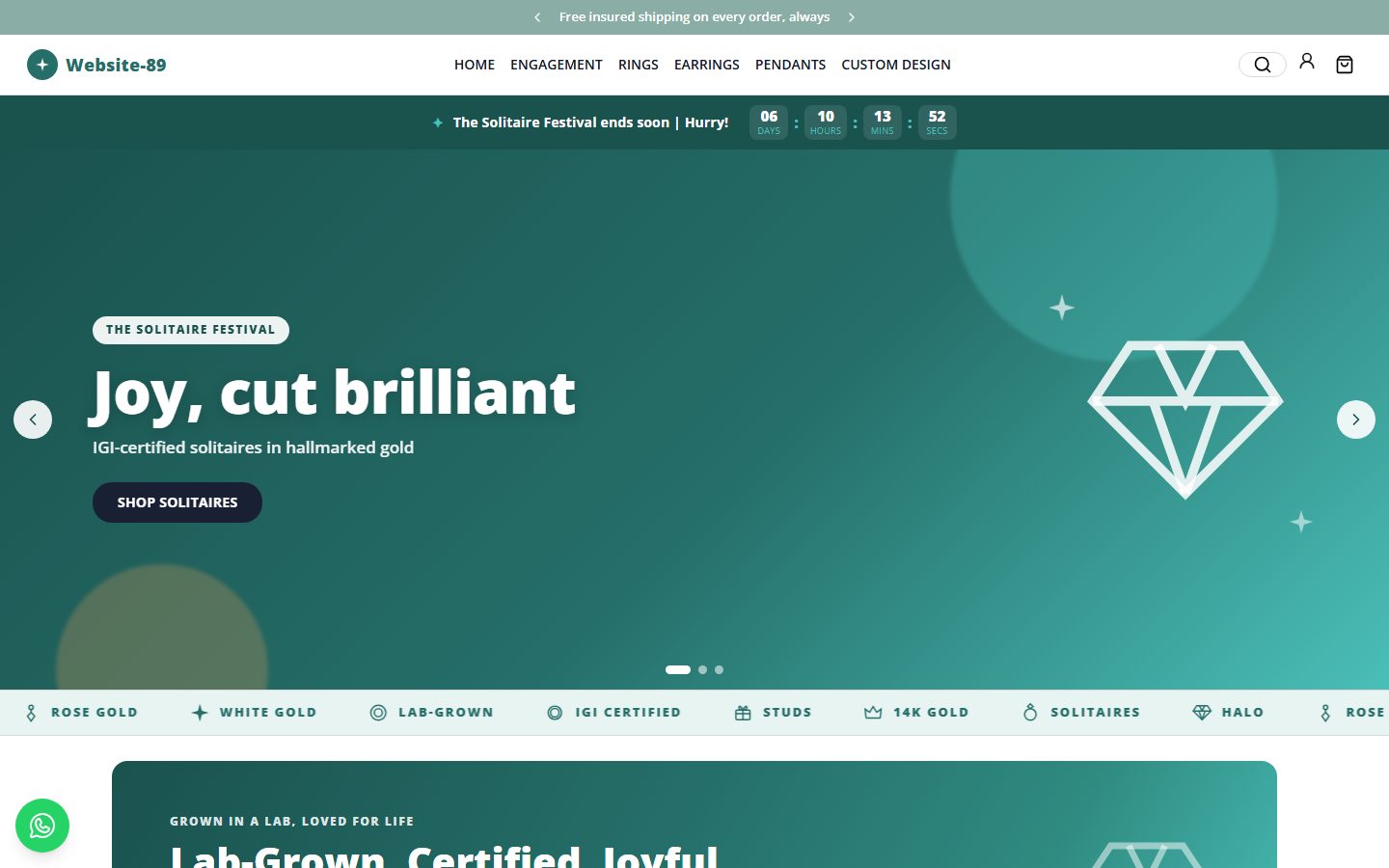Show previous announcement message

pos(537,17)
